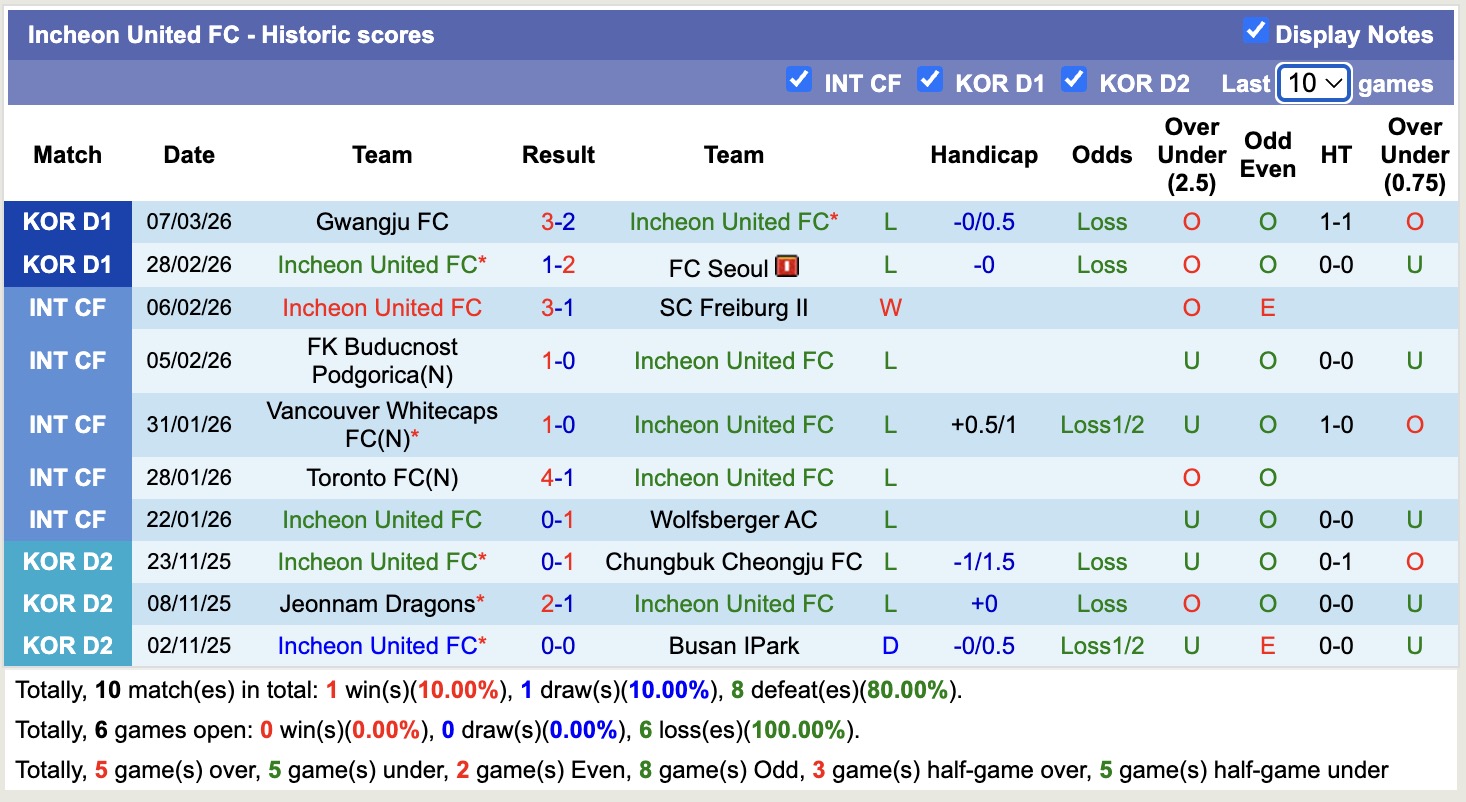Toggle the Display Notes checkbox

point(1255,31)
